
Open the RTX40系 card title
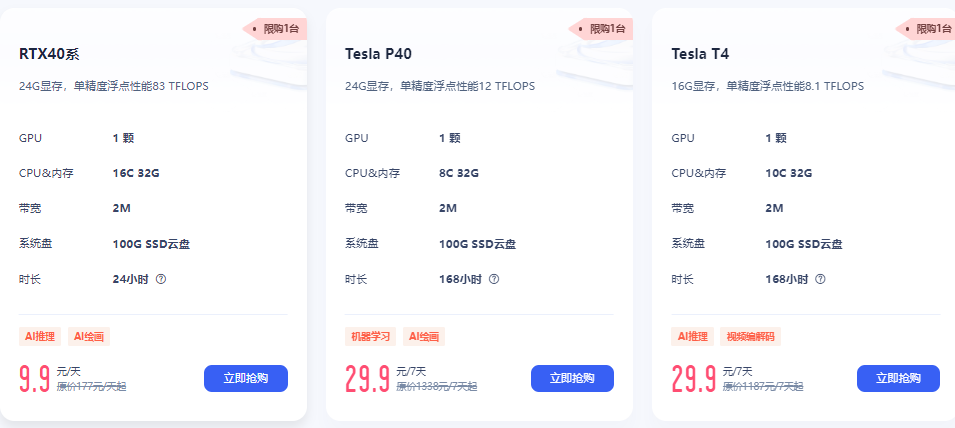[x=49, y=54]
